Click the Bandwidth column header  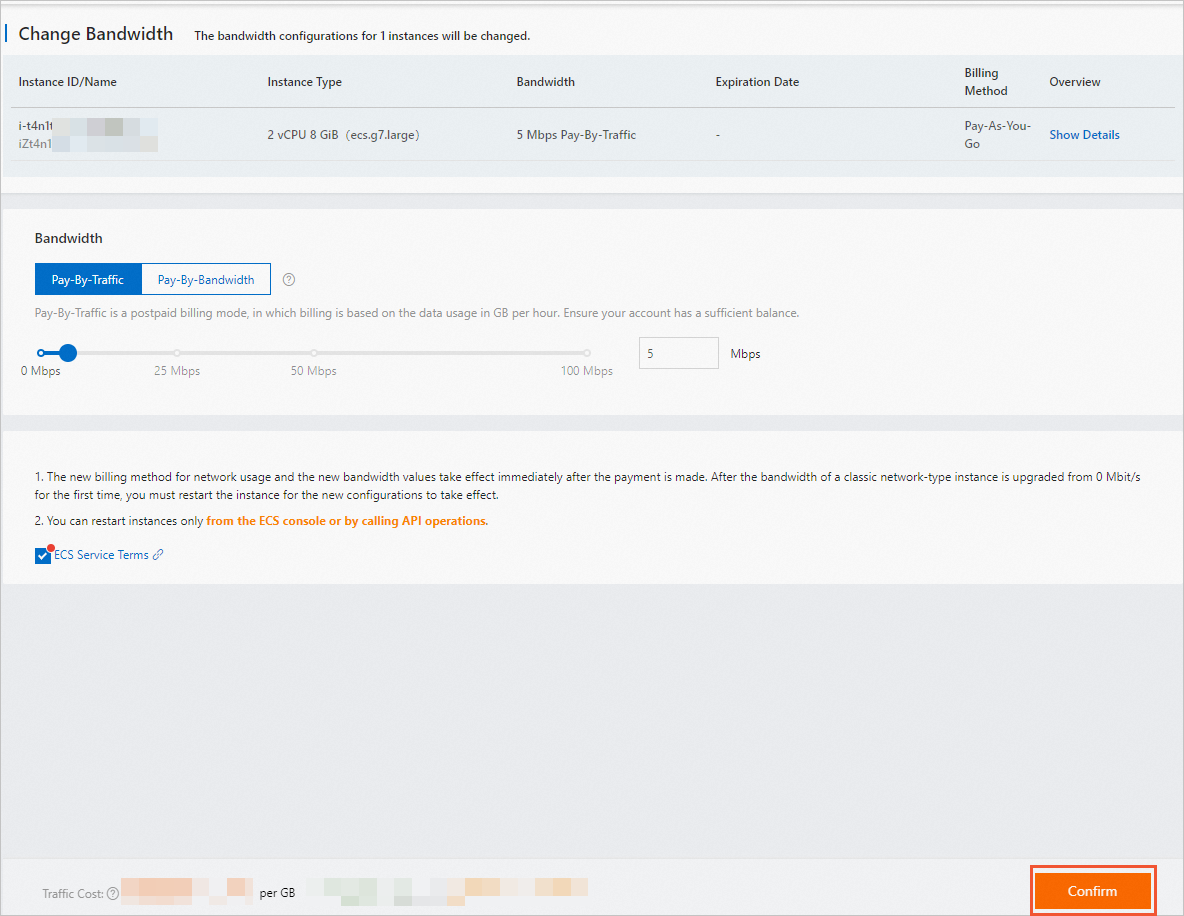coord(545,82)
